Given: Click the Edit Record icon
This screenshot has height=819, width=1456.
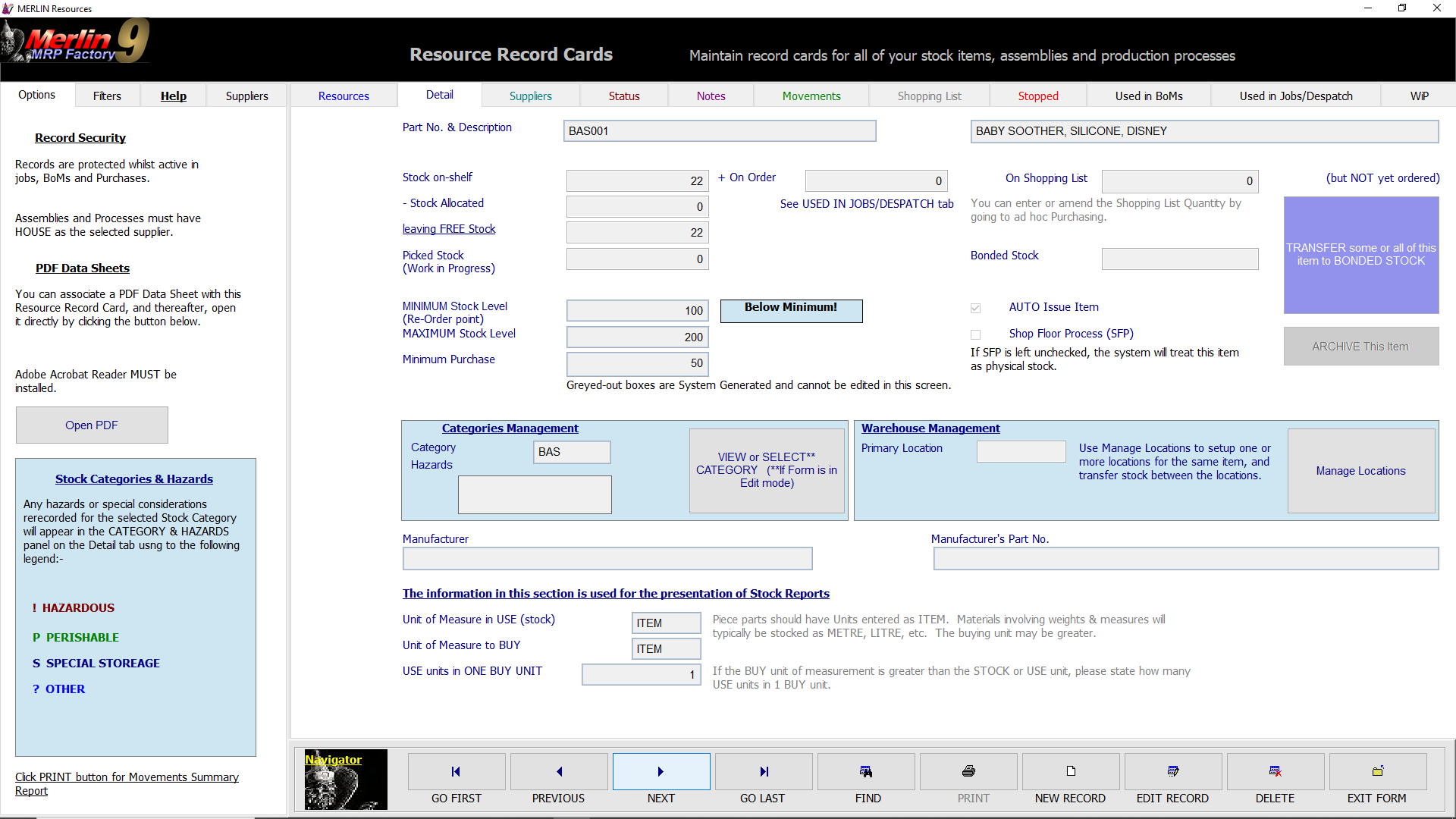Looking at the screenshot, I should (1173, 771).
